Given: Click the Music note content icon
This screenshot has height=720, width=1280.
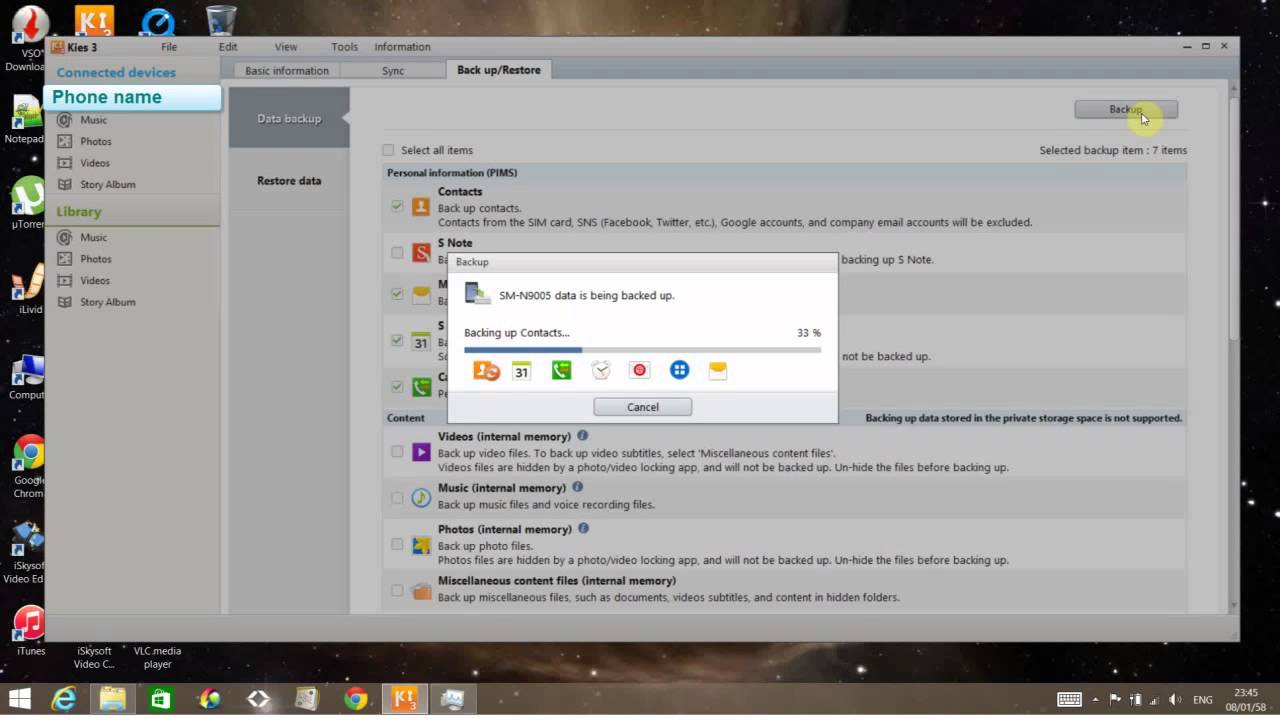Looking at the screenshot, I should [421, 497].
